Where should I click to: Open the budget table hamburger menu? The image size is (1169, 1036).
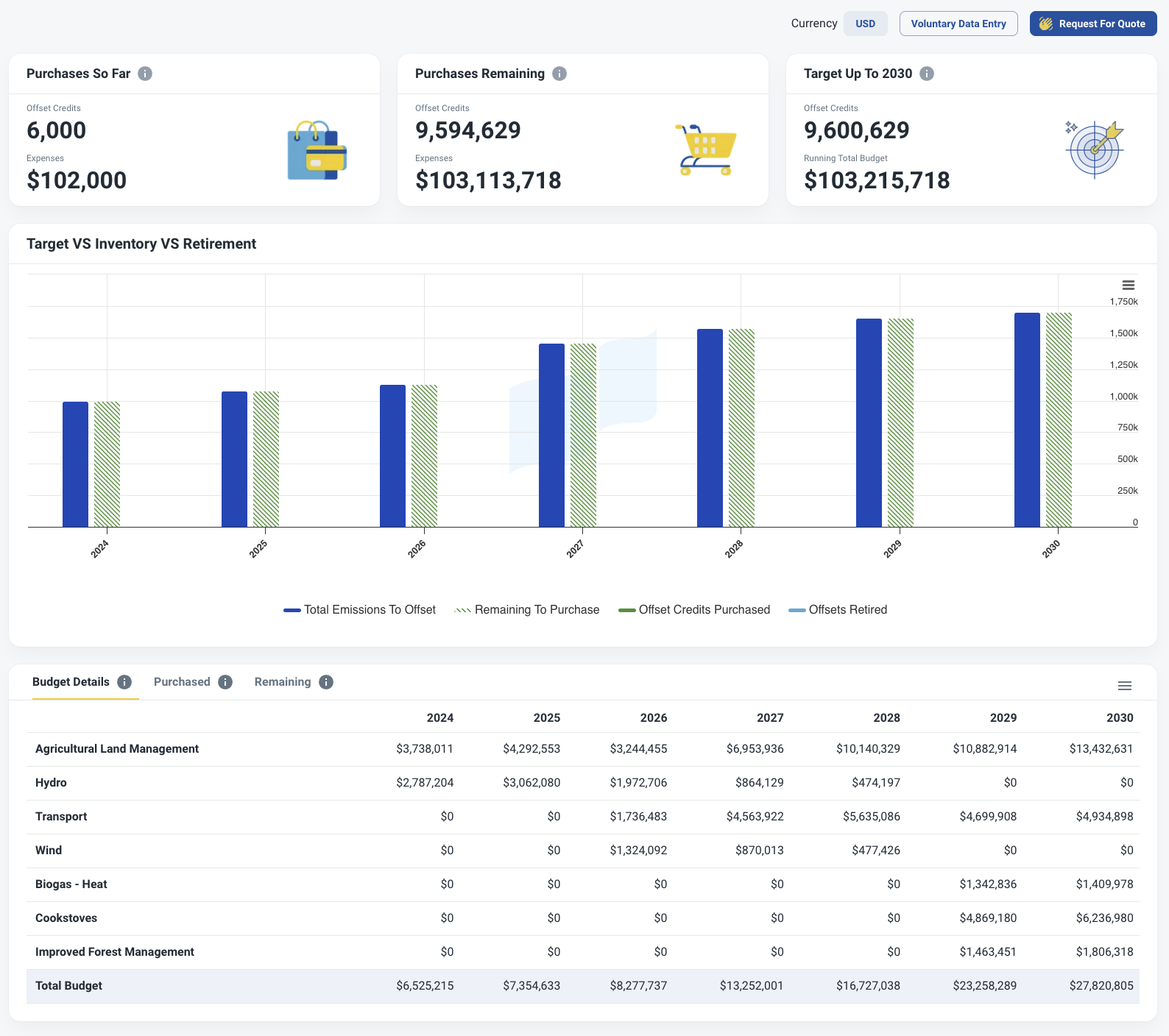click(x=1124, y=686)
